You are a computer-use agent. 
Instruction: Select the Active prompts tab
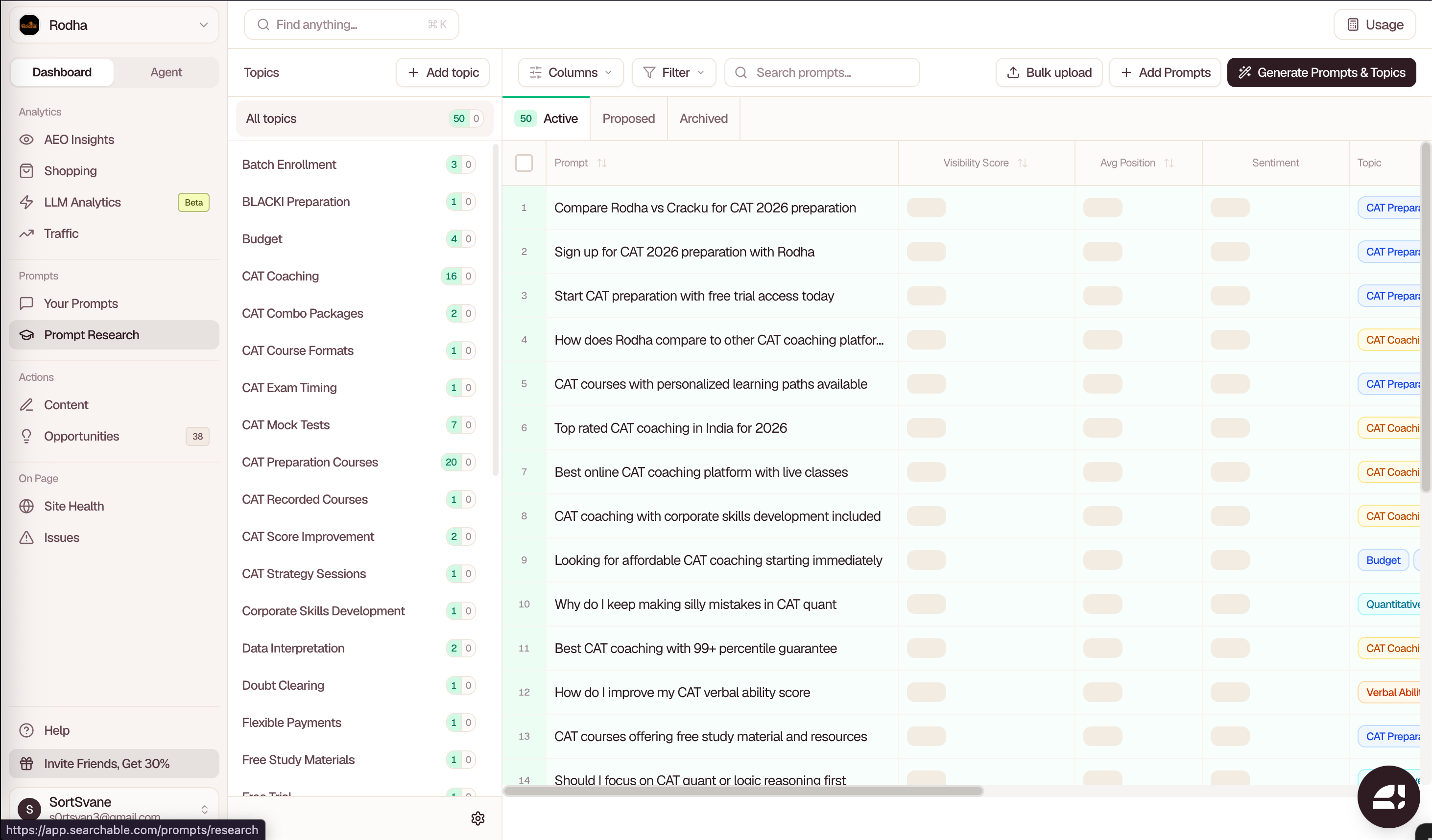click(547, 118)
